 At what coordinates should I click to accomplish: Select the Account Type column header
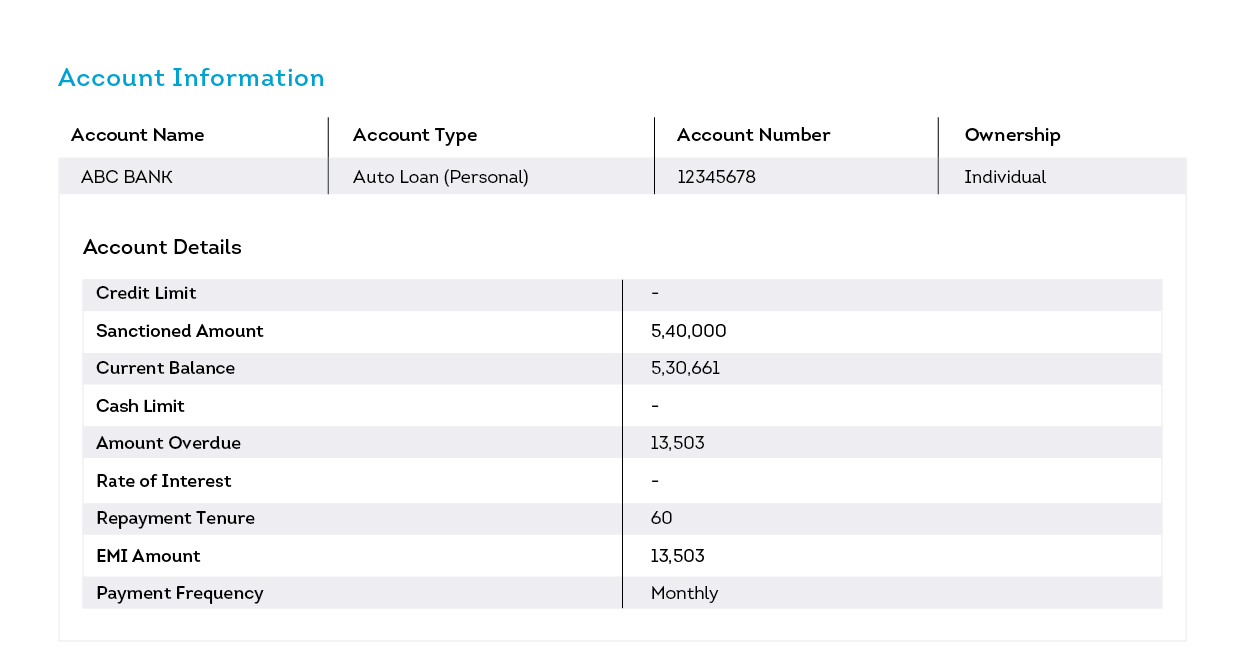(x=415, y=135)
